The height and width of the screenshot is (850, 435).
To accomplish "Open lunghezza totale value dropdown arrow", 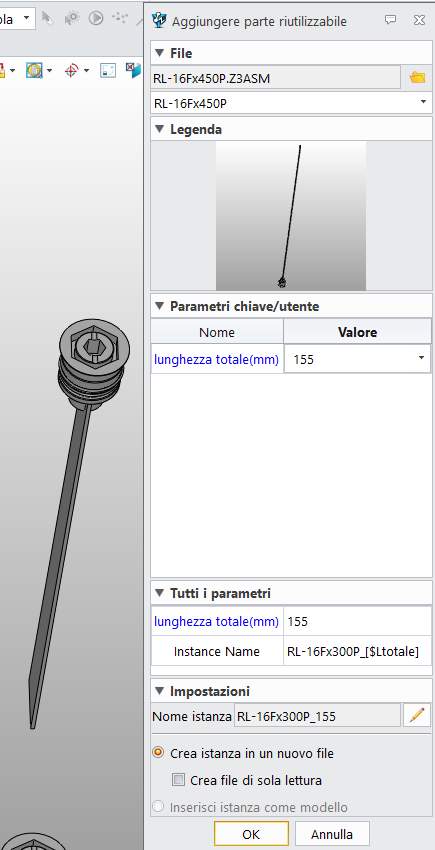I will (421, 358).
